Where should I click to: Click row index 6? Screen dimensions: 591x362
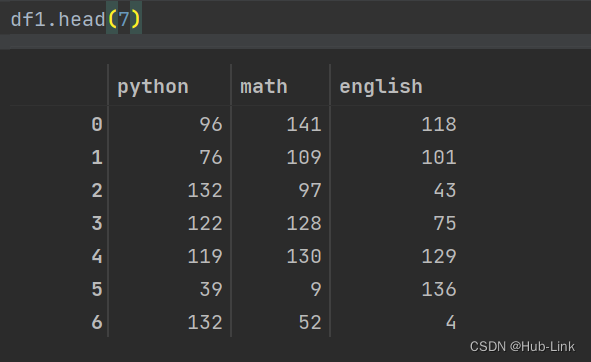click(97, 322)
